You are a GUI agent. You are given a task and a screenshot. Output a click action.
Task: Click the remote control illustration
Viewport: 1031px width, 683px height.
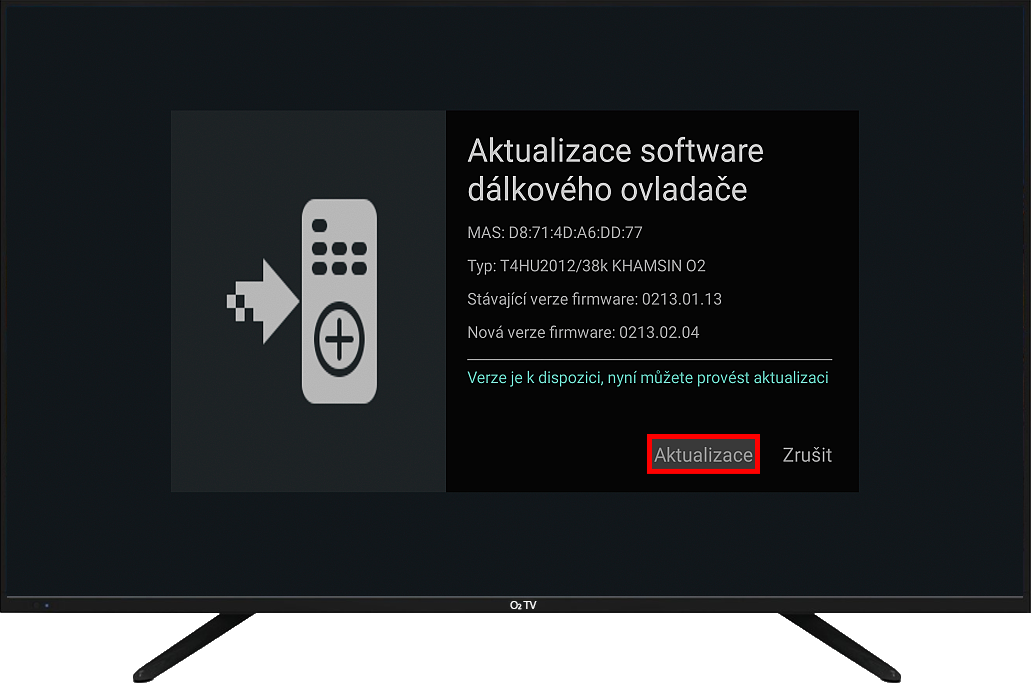(x=339, y=301)
